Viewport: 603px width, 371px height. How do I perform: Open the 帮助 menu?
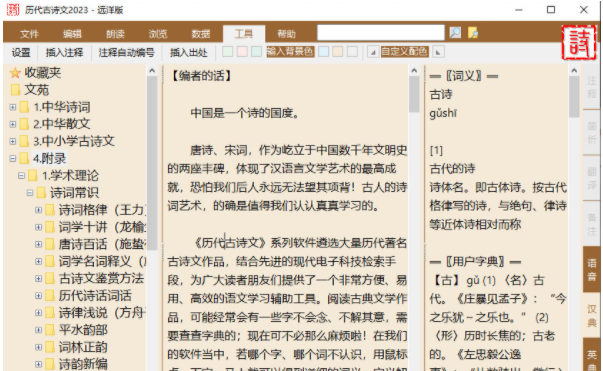point(287,34)
